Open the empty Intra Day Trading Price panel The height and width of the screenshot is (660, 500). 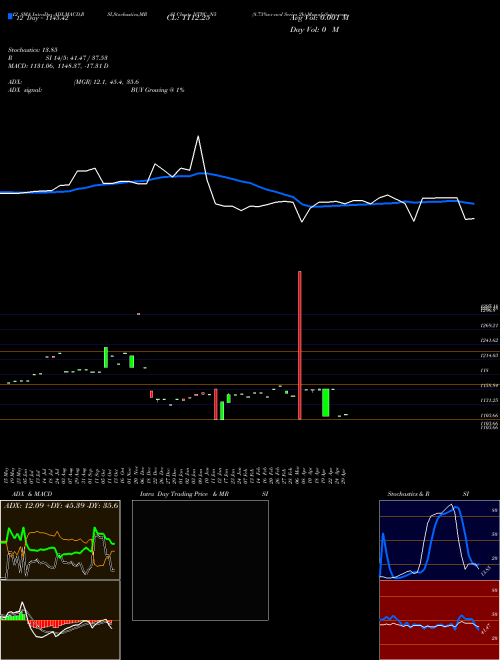(x=200, y=560)
